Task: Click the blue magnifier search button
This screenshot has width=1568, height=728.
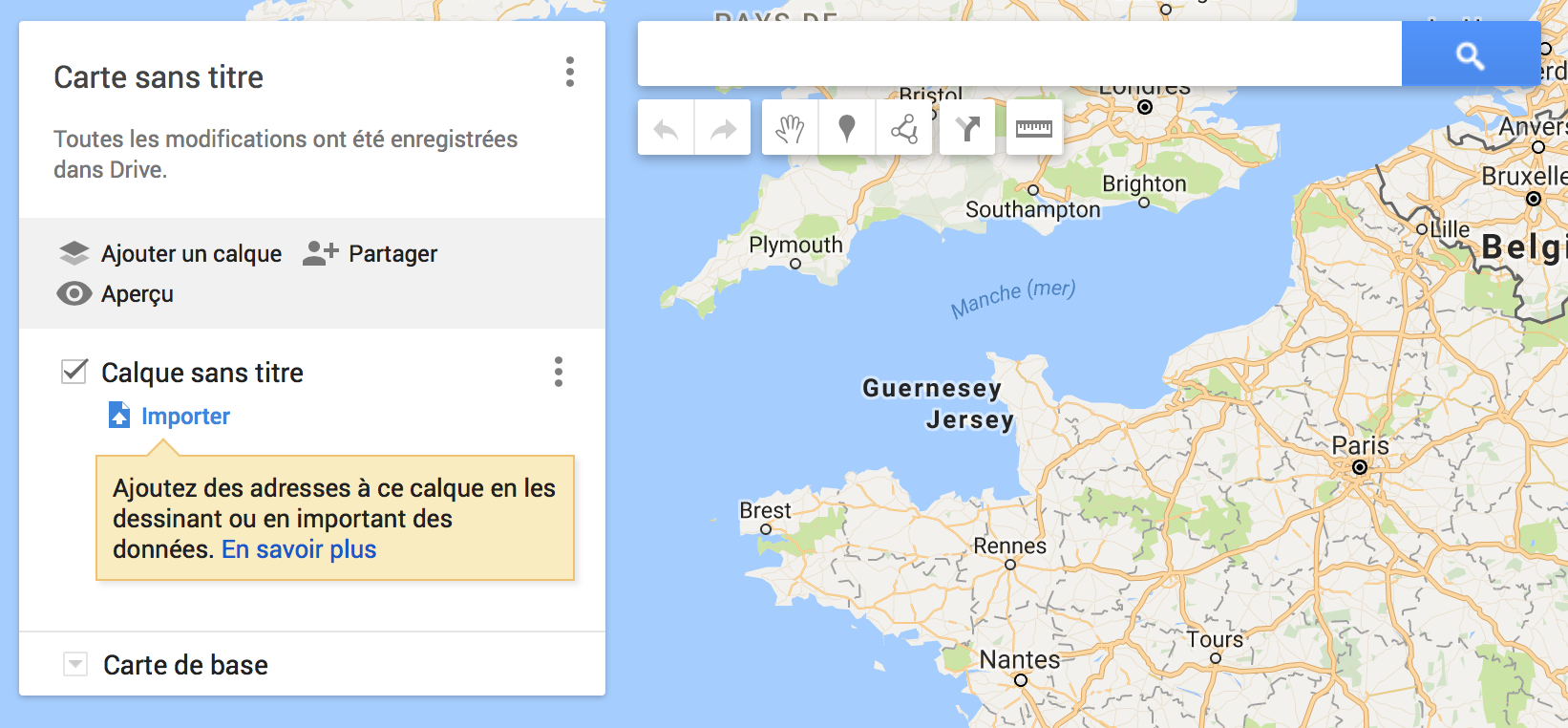Action: [1471, 55]
